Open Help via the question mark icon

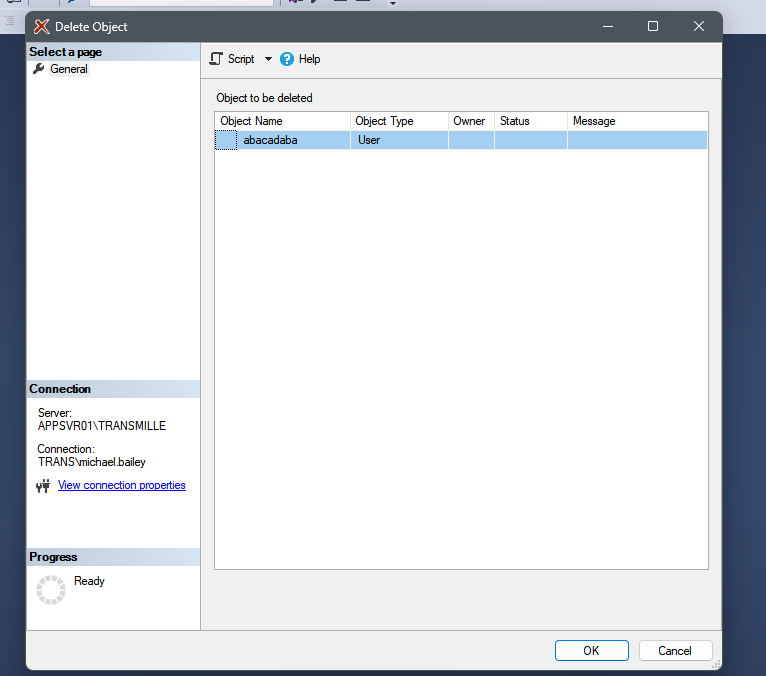(x=287, y=59)
